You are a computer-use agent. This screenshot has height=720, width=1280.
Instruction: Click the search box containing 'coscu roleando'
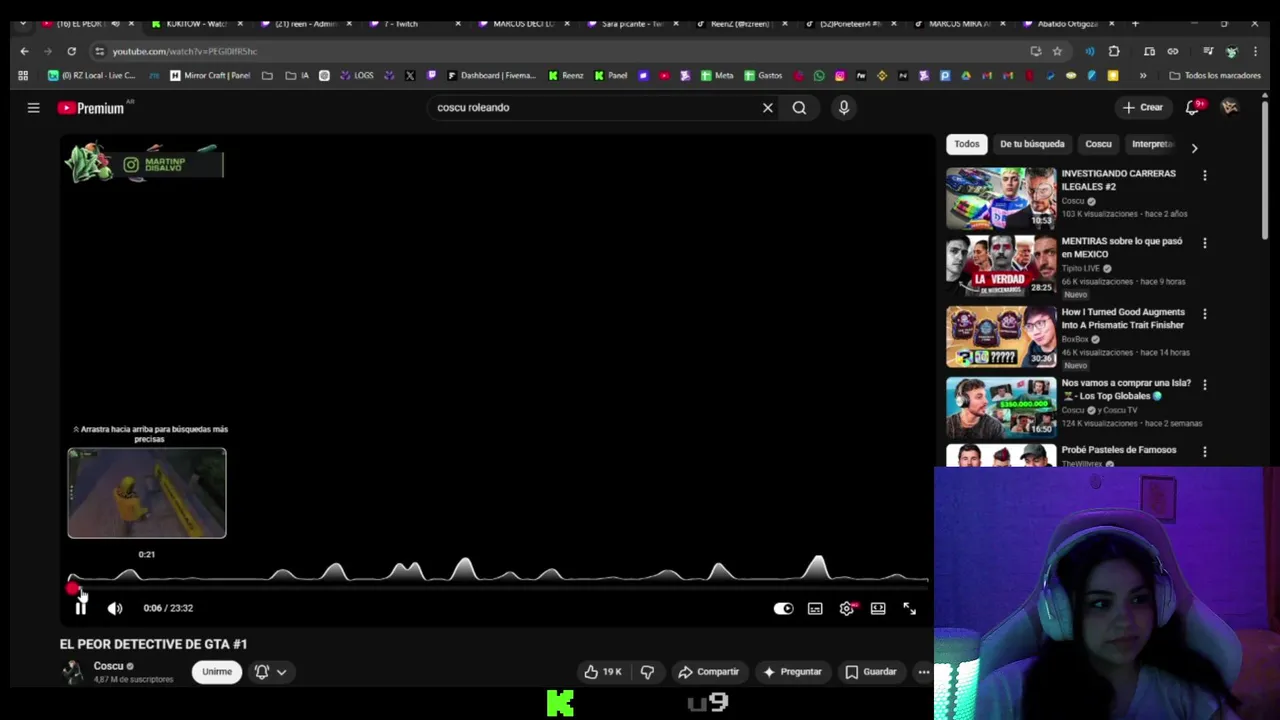(595, 107)
